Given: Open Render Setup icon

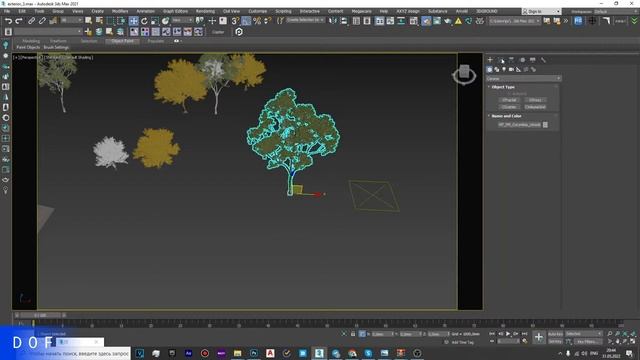Looking at the screenshot, I should [426, 20].
